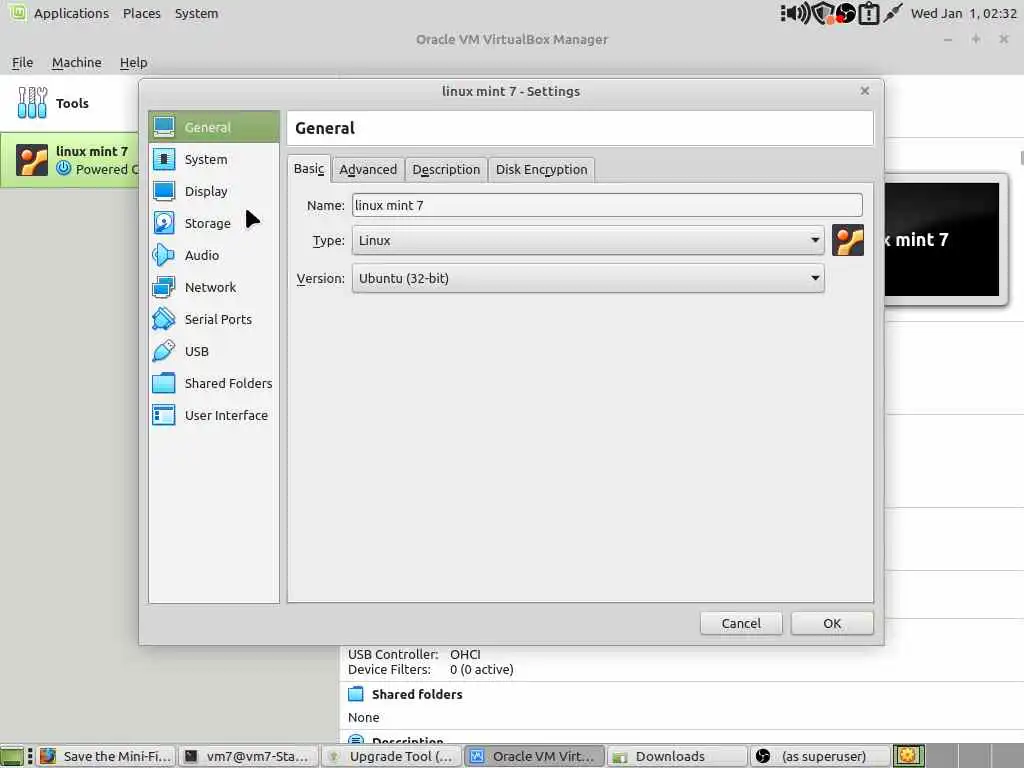Switch to Oracle VM Virt... taskbar window
Viewport: 1024px width, 768px height.
(x=534, y=756)
